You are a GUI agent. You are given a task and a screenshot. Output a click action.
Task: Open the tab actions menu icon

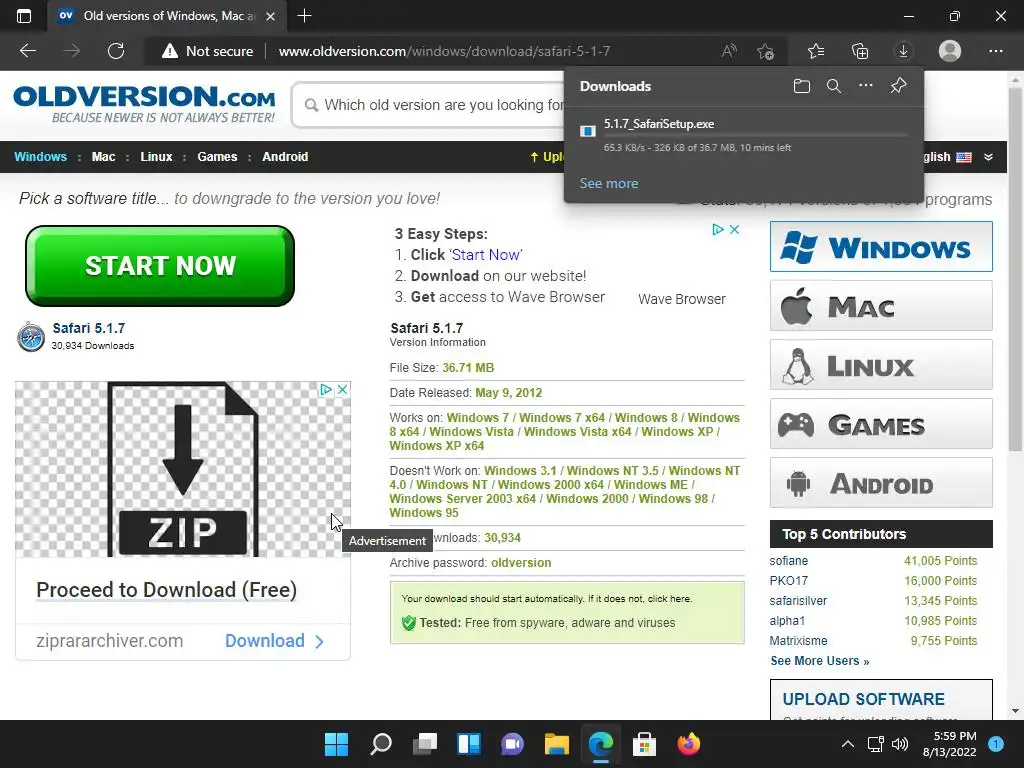click(24, 16)
